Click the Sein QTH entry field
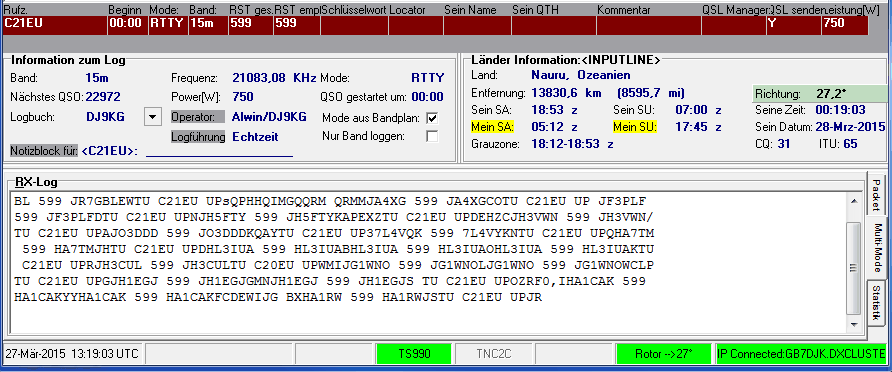Screen dimensions: 892x372 point(554,26)
